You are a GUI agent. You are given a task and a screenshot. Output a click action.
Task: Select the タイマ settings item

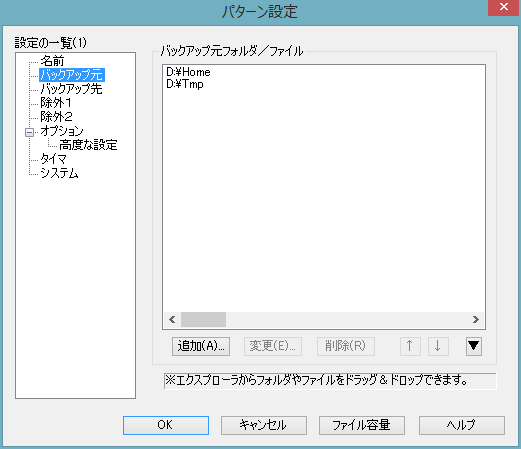(53, 159)
